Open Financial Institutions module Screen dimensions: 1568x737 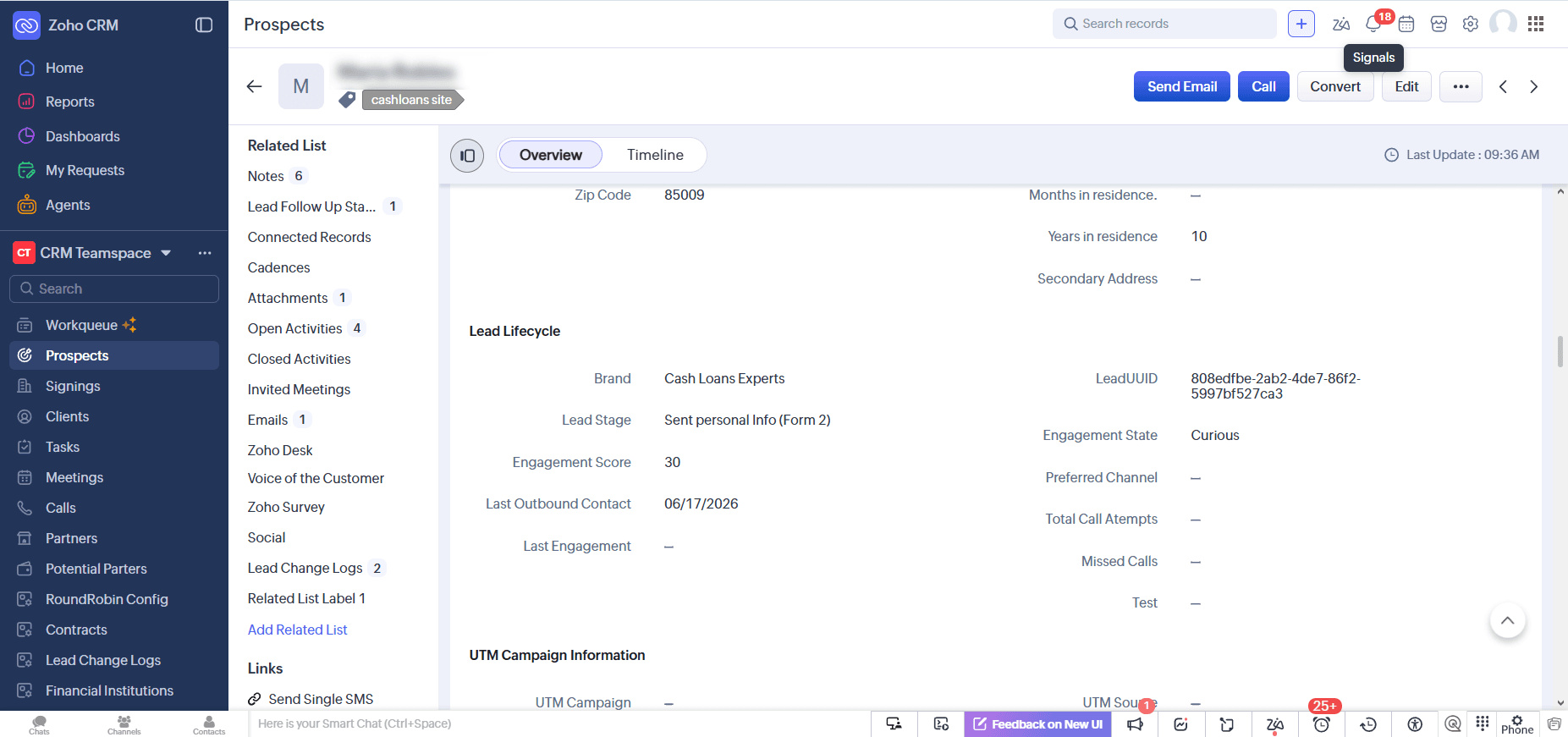(114, 690)
